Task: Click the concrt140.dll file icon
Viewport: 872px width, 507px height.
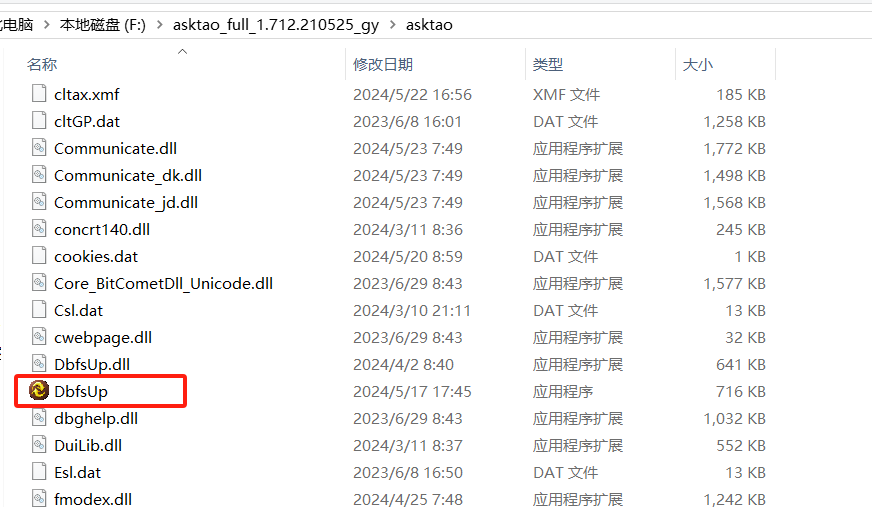Action: [x=39, y=228]
